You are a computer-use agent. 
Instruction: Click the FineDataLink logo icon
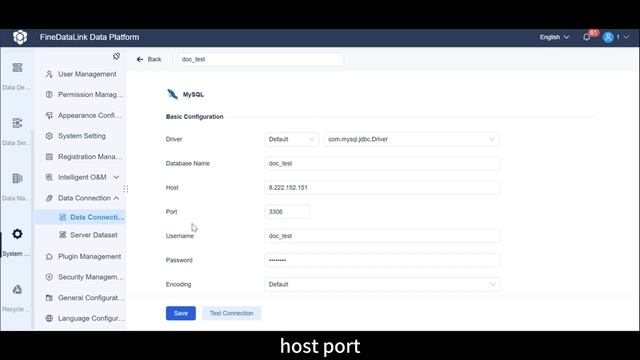point(20,37)
